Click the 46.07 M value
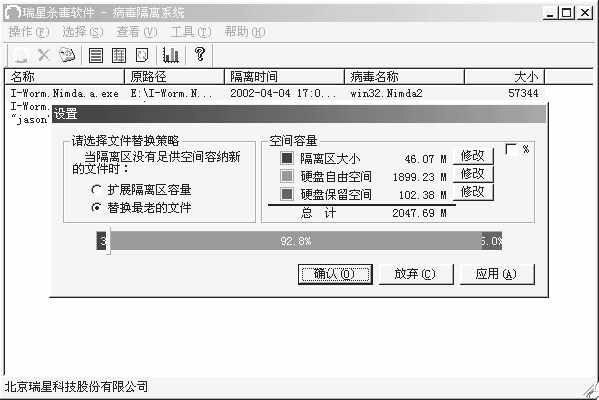Screen dimensions: 599x400 click(425, 159)
